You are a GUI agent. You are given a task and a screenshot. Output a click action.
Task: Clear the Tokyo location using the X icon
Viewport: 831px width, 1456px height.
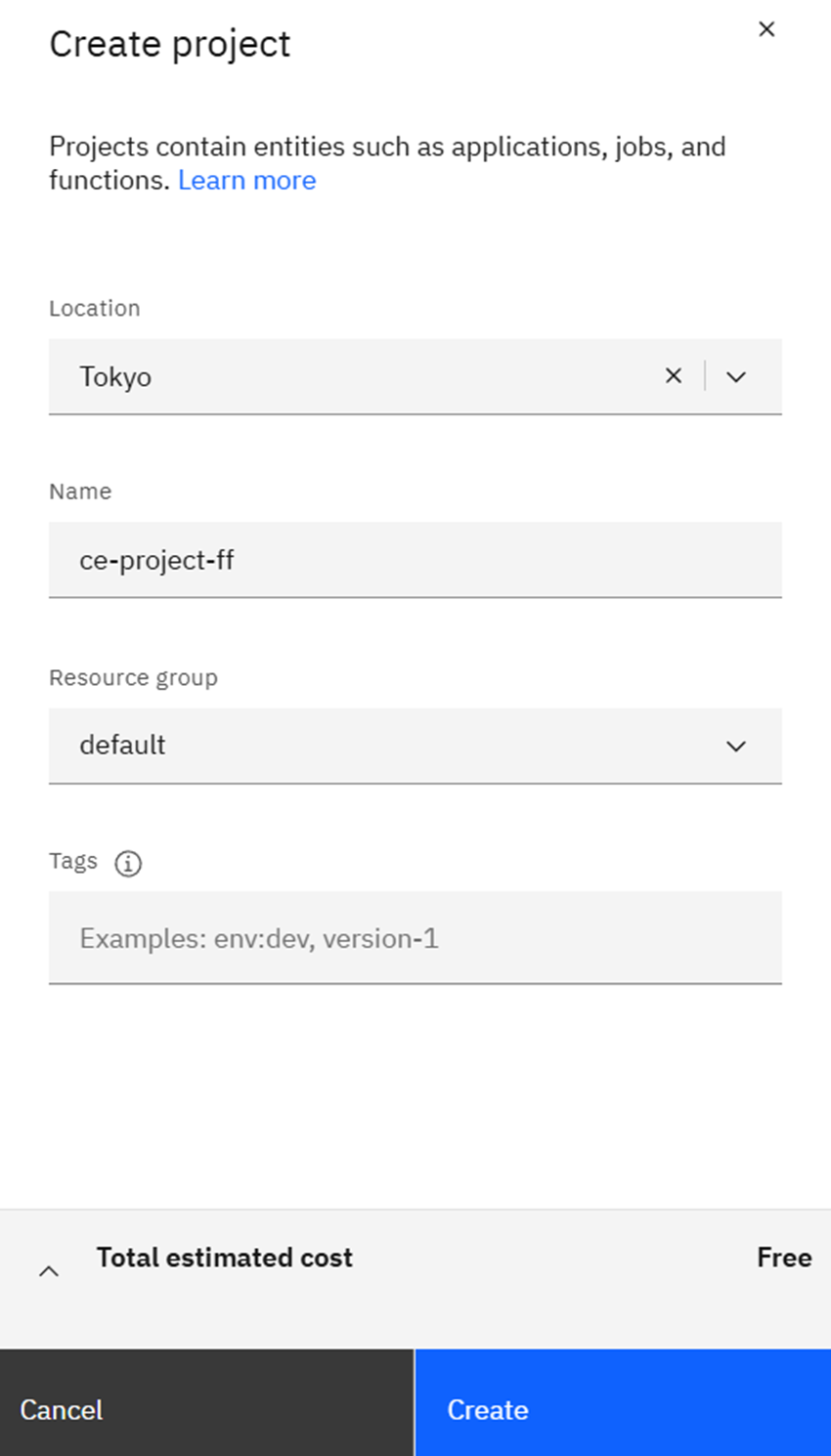coord(673,375)
